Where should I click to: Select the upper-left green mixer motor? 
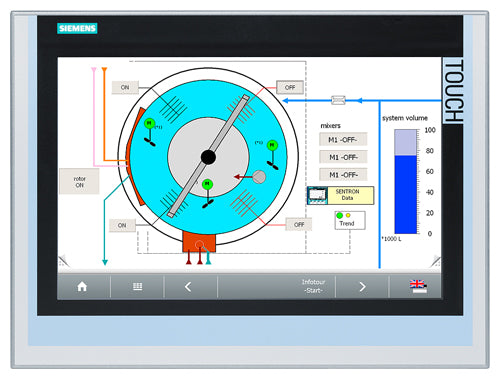149,123
